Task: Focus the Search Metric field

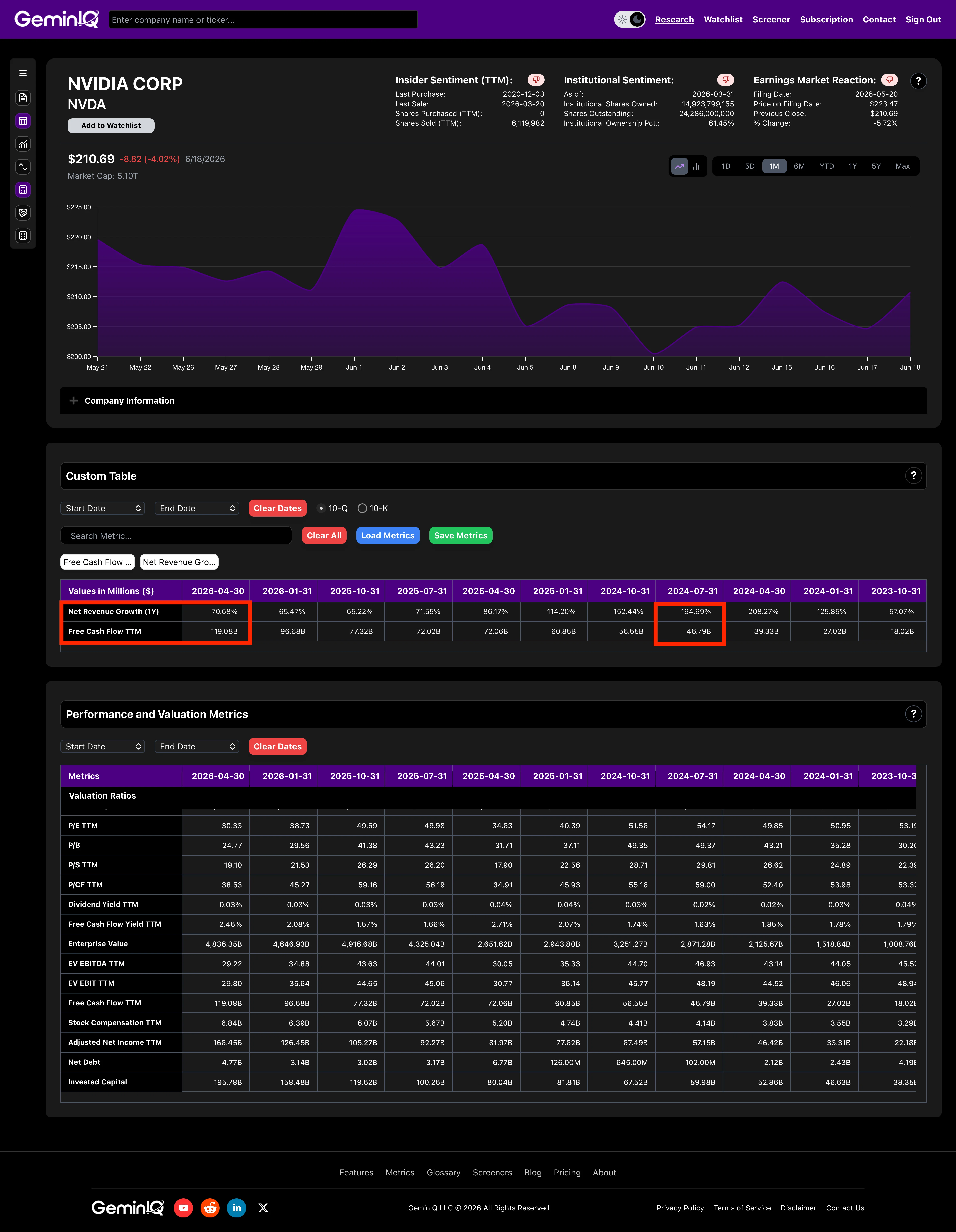Action: tap(176, 535)
